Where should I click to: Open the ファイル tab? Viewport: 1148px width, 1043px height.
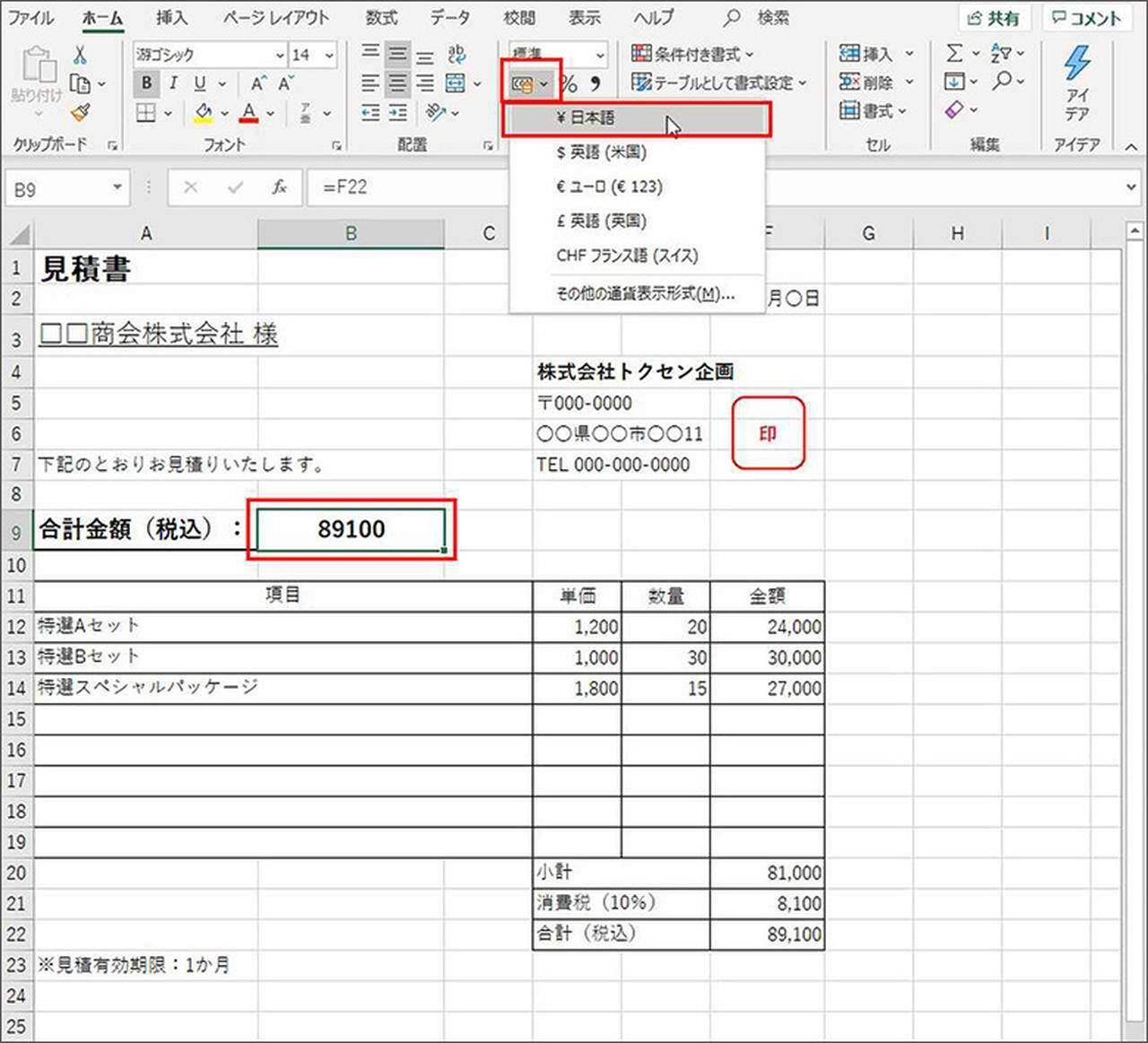[x=31, y=18]
